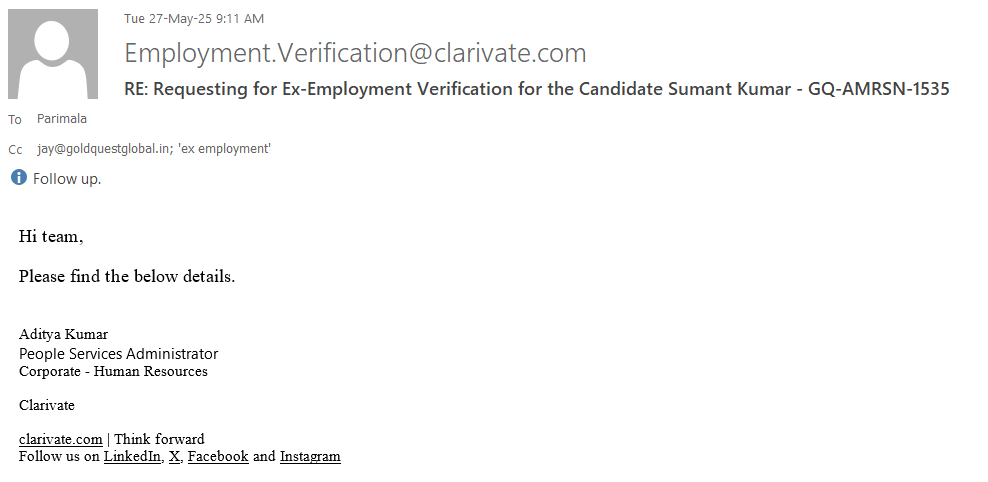Click the Cc field label
Viewport: 988px width, 482px height.
[x=15, y=150]
